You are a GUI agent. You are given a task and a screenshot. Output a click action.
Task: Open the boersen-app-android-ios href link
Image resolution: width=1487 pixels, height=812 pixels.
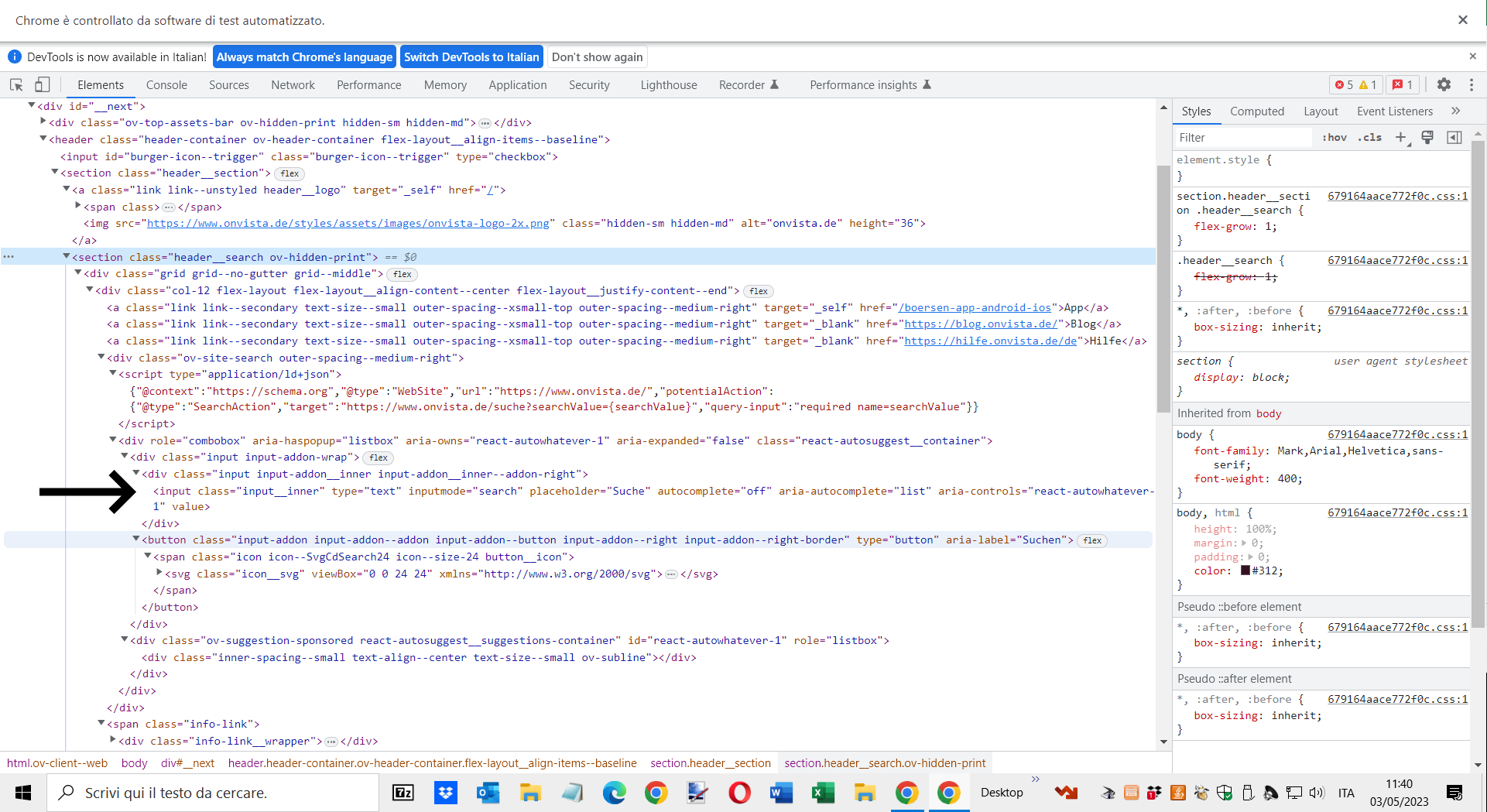pos(975,307)
